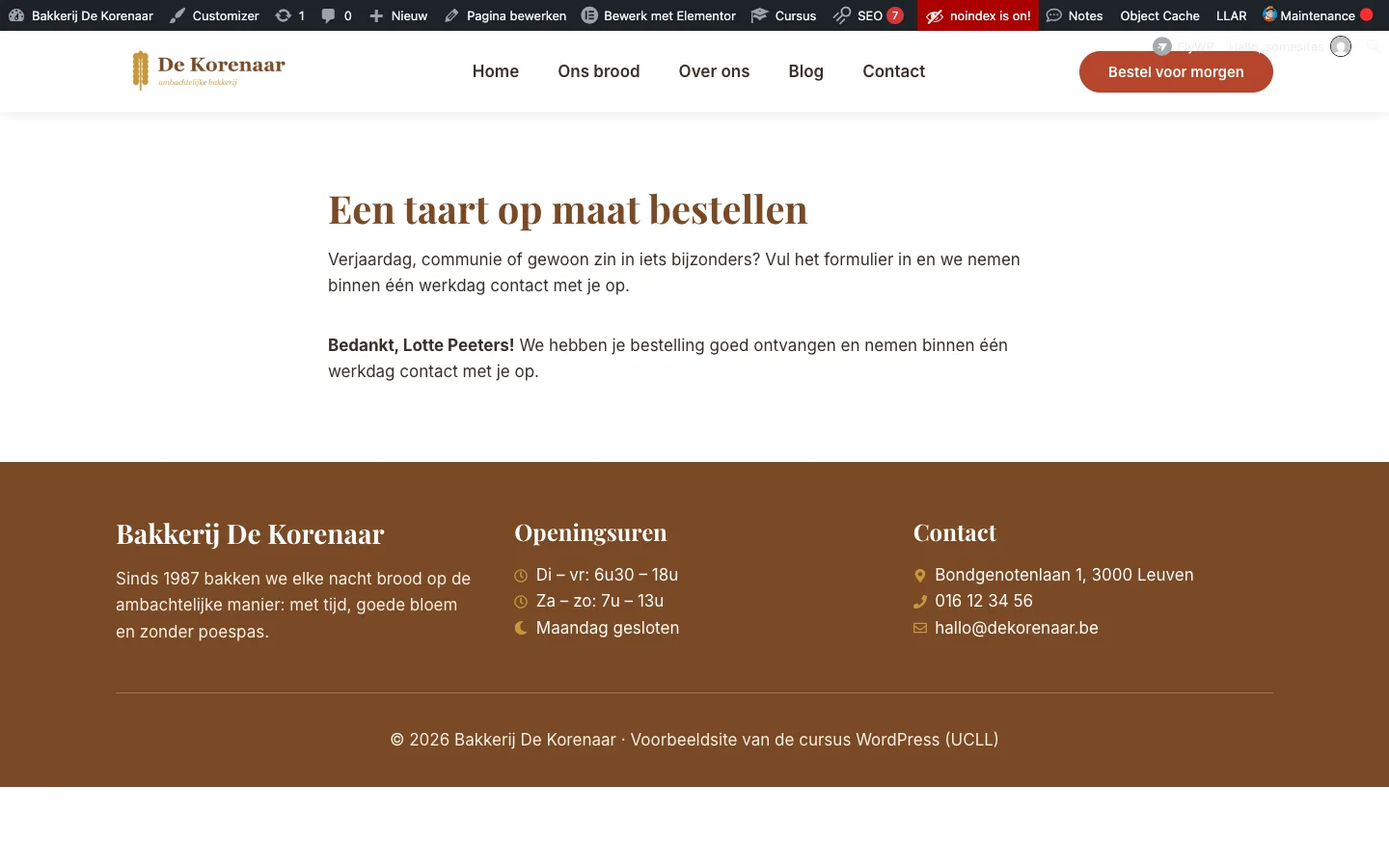The width and height of the screenshot is (1389, 868).
Task: Click the "Openingsuren" footer heading
Action: click(x=590, y=533)
